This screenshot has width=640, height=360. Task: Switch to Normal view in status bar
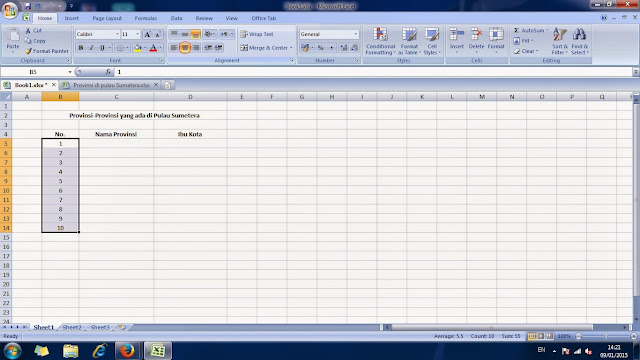532,336
